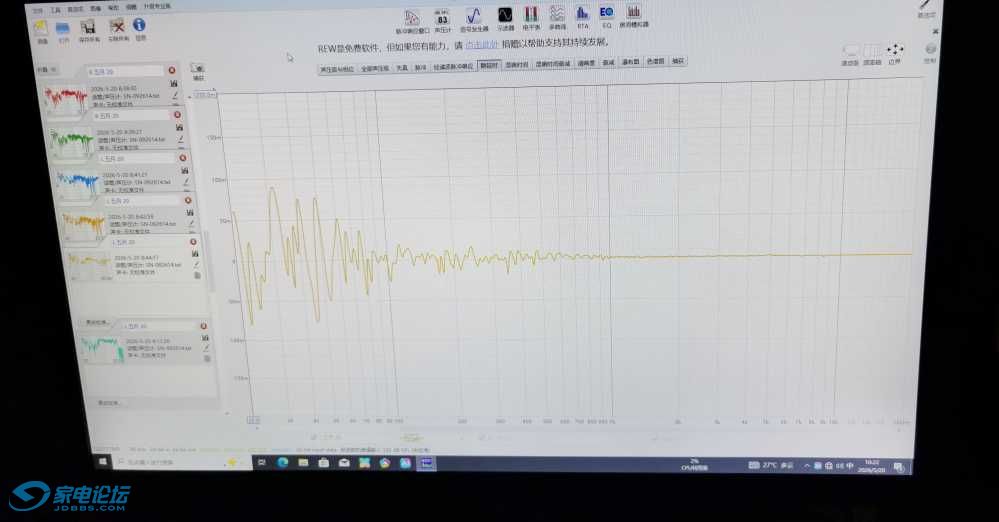Select the blue-trace measurement thumbnail

pyautogui.click(x=77, y=184)
